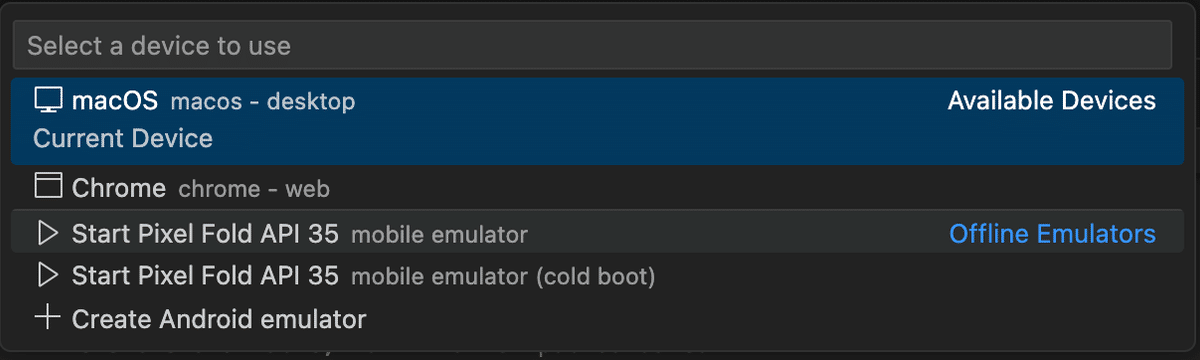Click the play icon for the cold boot emulator
The width and height of the screenshot is (1200, 360).
pos(48,274)
